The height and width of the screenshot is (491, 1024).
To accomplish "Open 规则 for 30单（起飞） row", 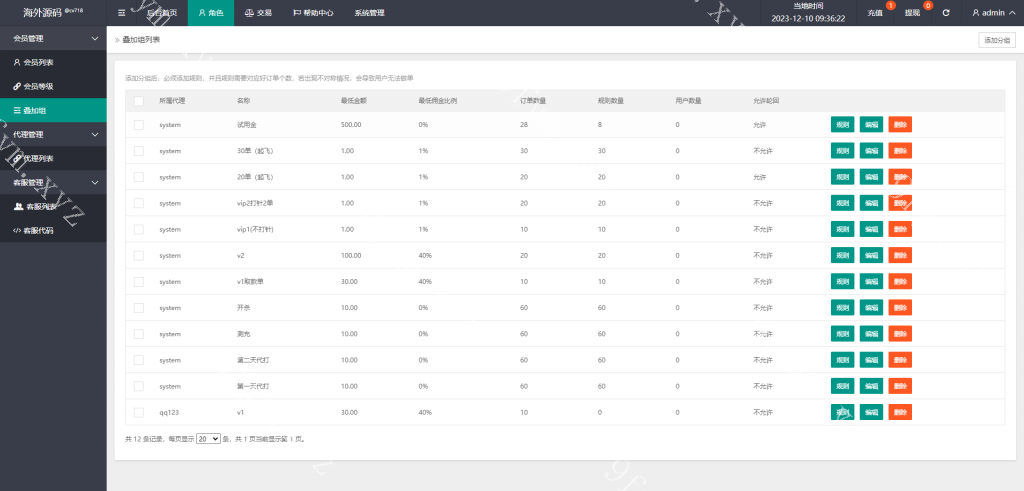I will click(842, 151).
